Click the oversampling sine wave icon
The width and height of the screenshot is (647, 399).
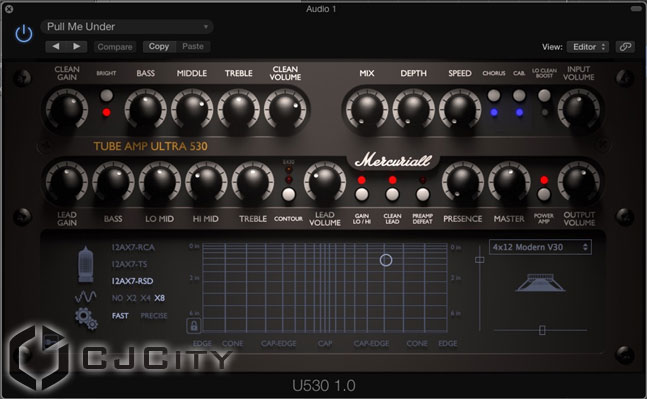pos(85,297)
